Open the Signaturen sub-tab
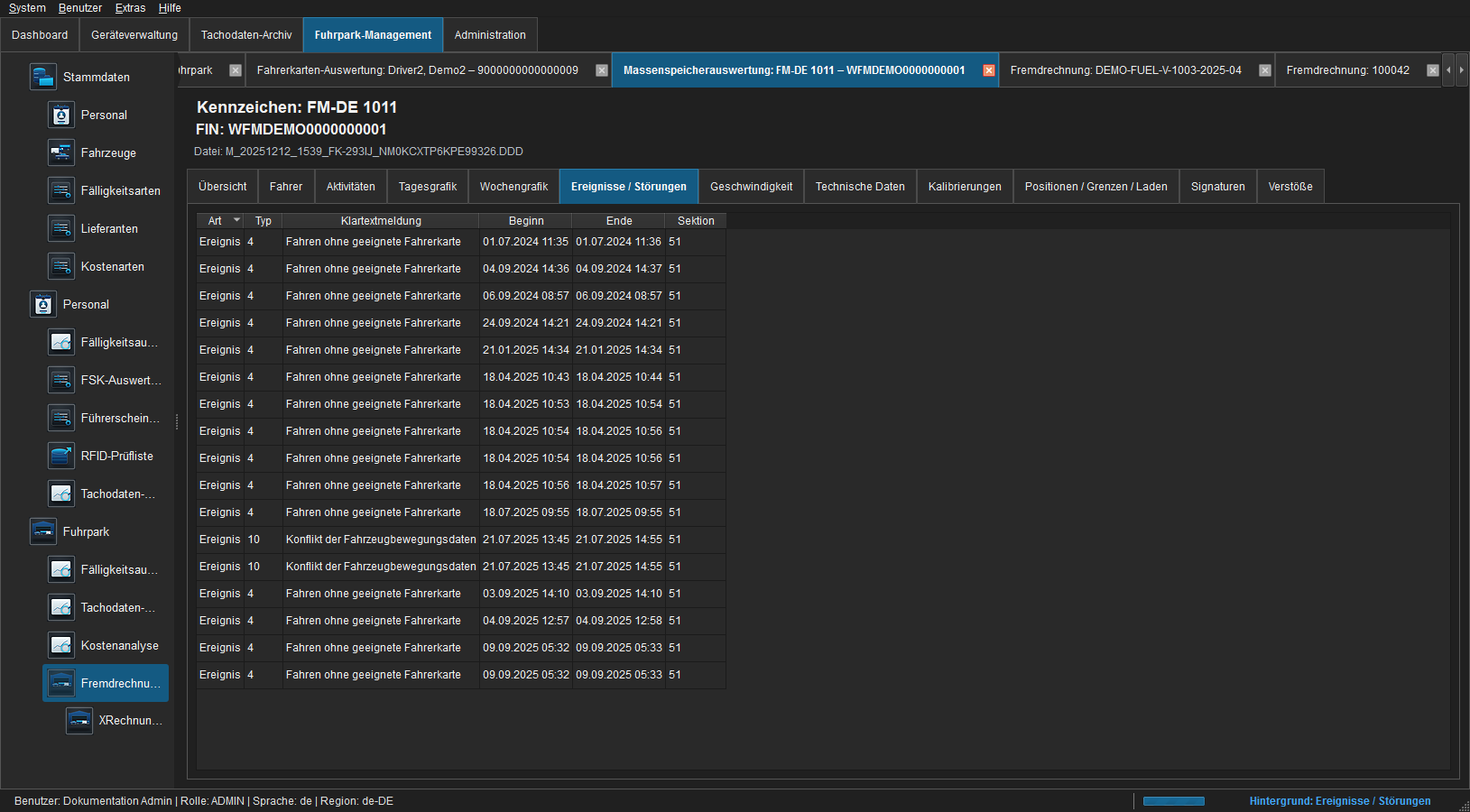This screenshot has height=812, width=1470. point(1218,187)
